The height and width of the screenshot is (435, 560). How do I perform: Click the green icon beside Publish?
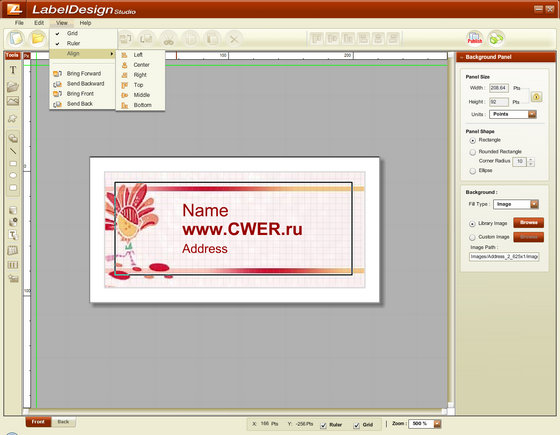pyautogui.click(x=496, y=38)
